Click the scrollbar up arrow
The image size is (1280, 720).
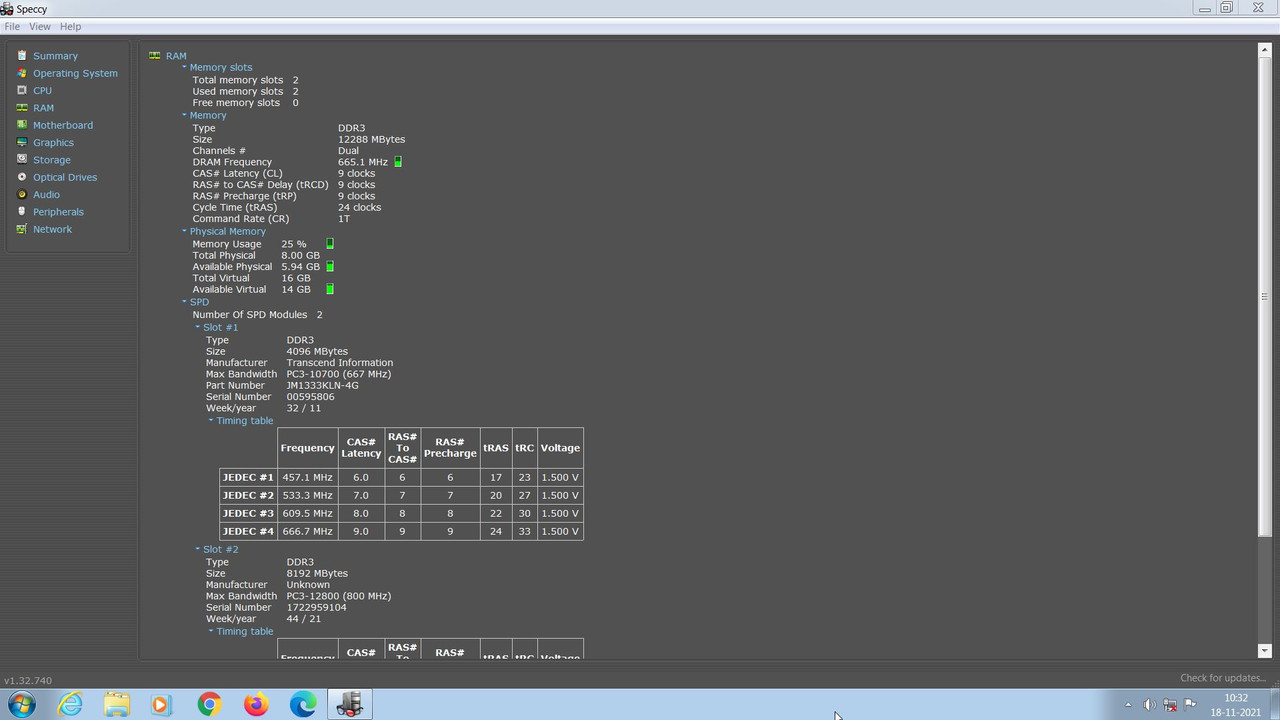[1265, 49]
